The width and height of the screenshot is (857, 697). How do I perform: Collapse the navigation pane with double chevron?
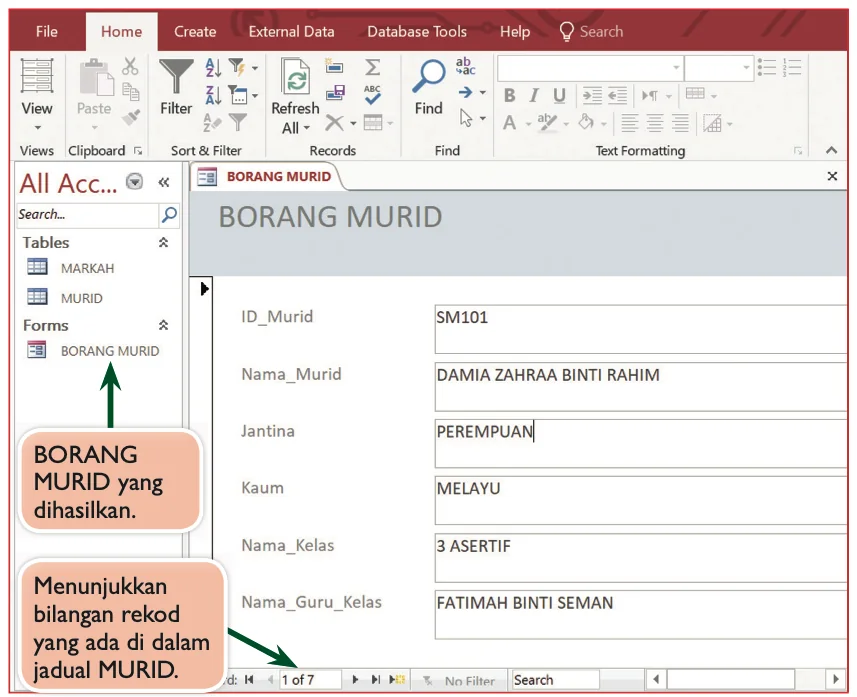tap(163, 182)
